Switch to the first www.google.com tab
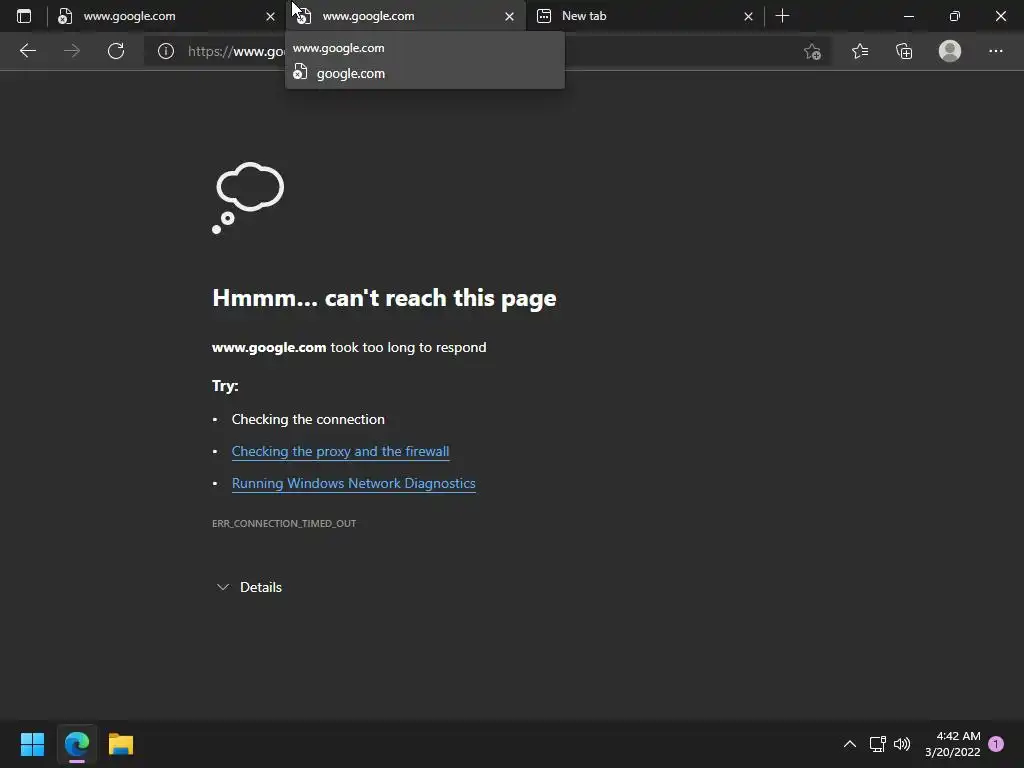This screenshot has height=768, width=1024. click(166, 16)
